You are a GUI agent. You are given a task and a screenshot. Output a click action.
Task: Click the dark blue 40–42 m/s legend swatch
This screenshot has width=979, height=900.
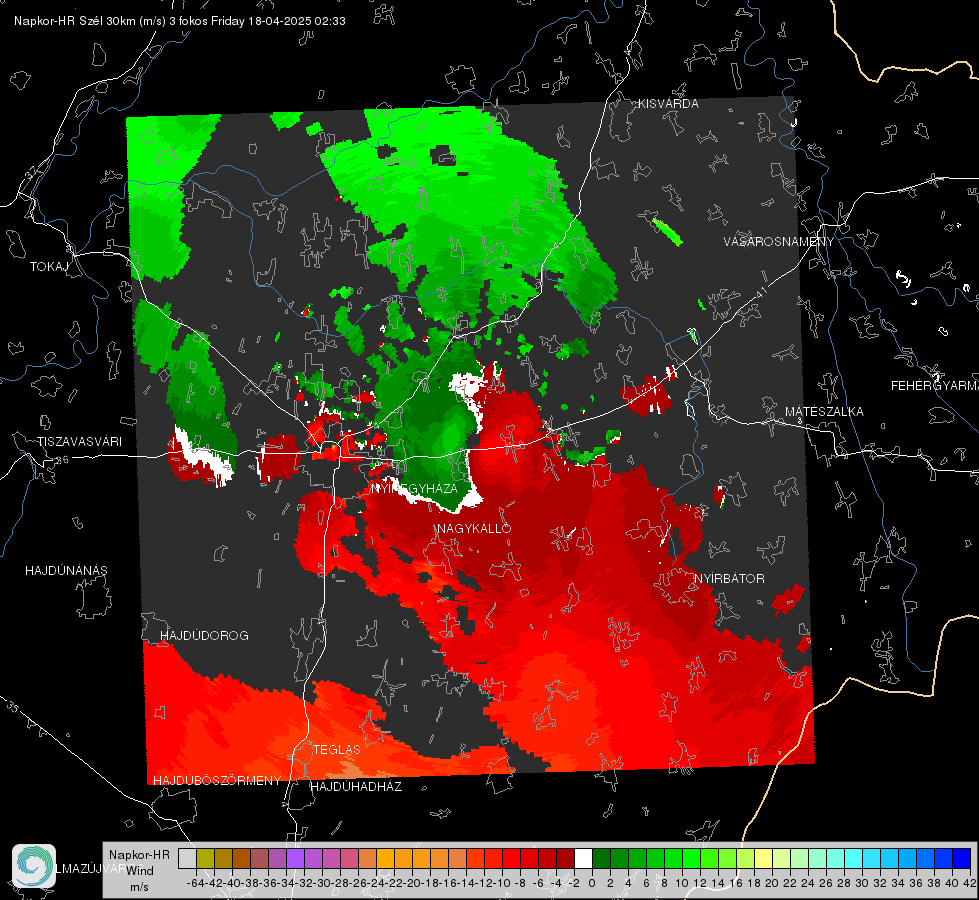pyautogui.click(x=962, y=859)
